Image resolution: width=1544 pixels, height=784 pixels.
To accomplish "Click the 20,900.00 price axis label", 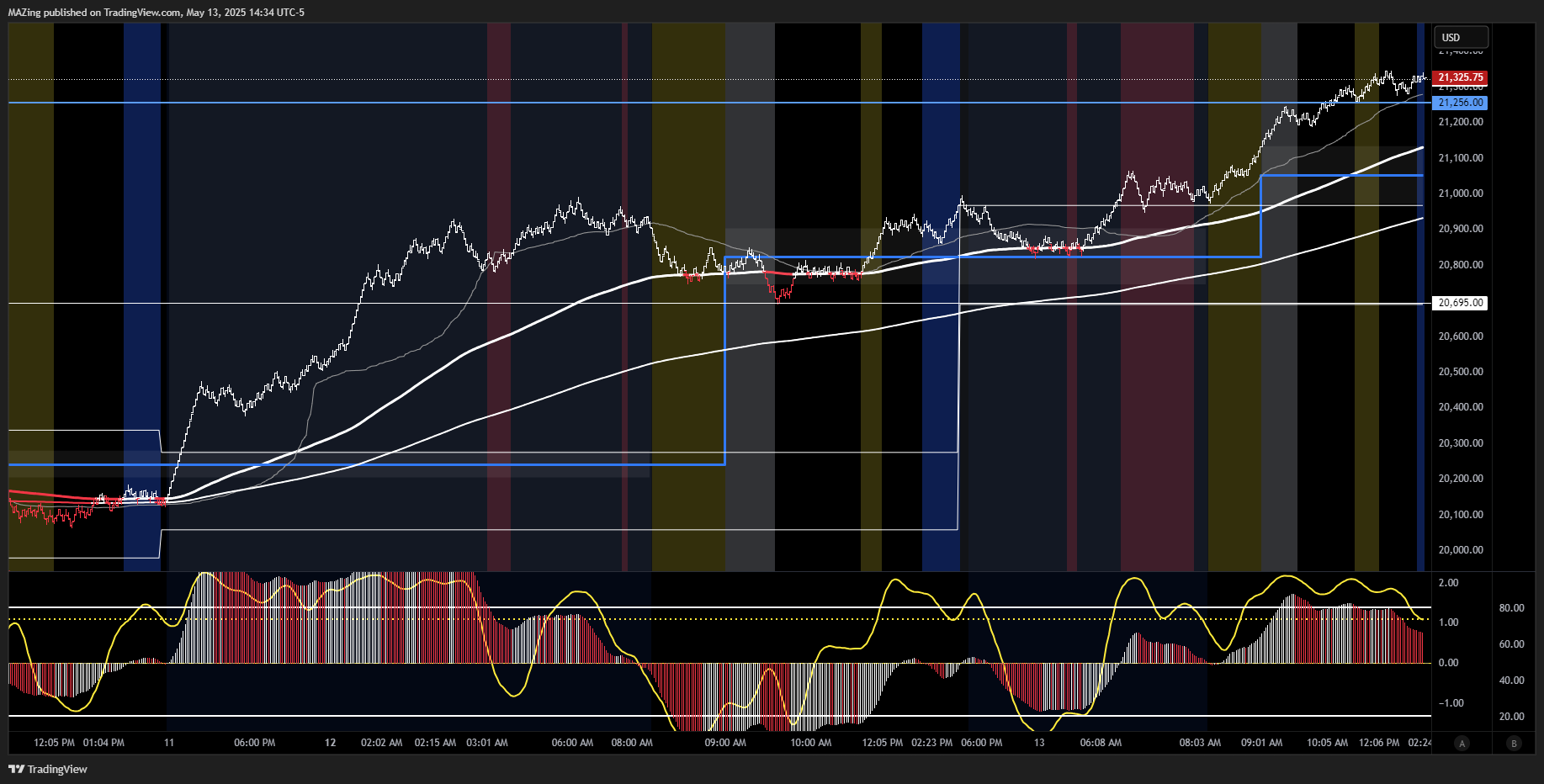I will [x=1461, y=229].
